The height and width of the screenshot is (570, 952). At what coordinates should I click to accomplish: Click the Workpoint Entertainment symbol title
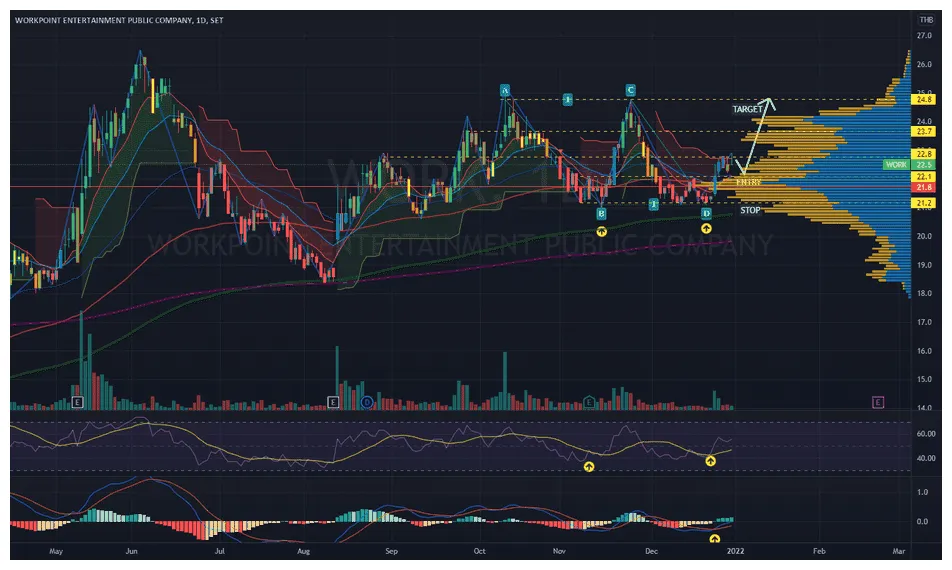click(119, 20)
